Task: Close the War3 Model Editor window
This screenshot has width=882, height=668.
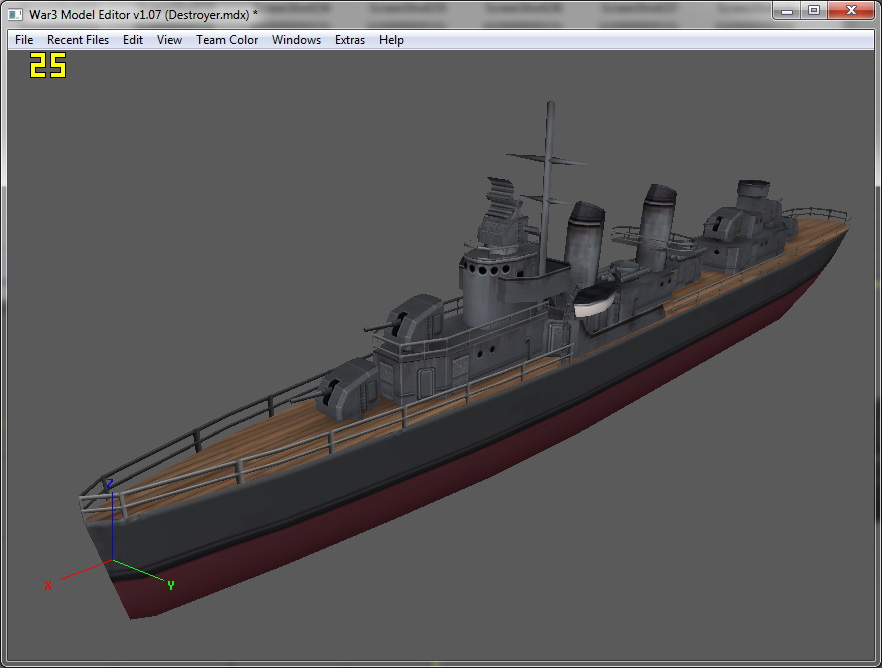Action: pos(851,11)
